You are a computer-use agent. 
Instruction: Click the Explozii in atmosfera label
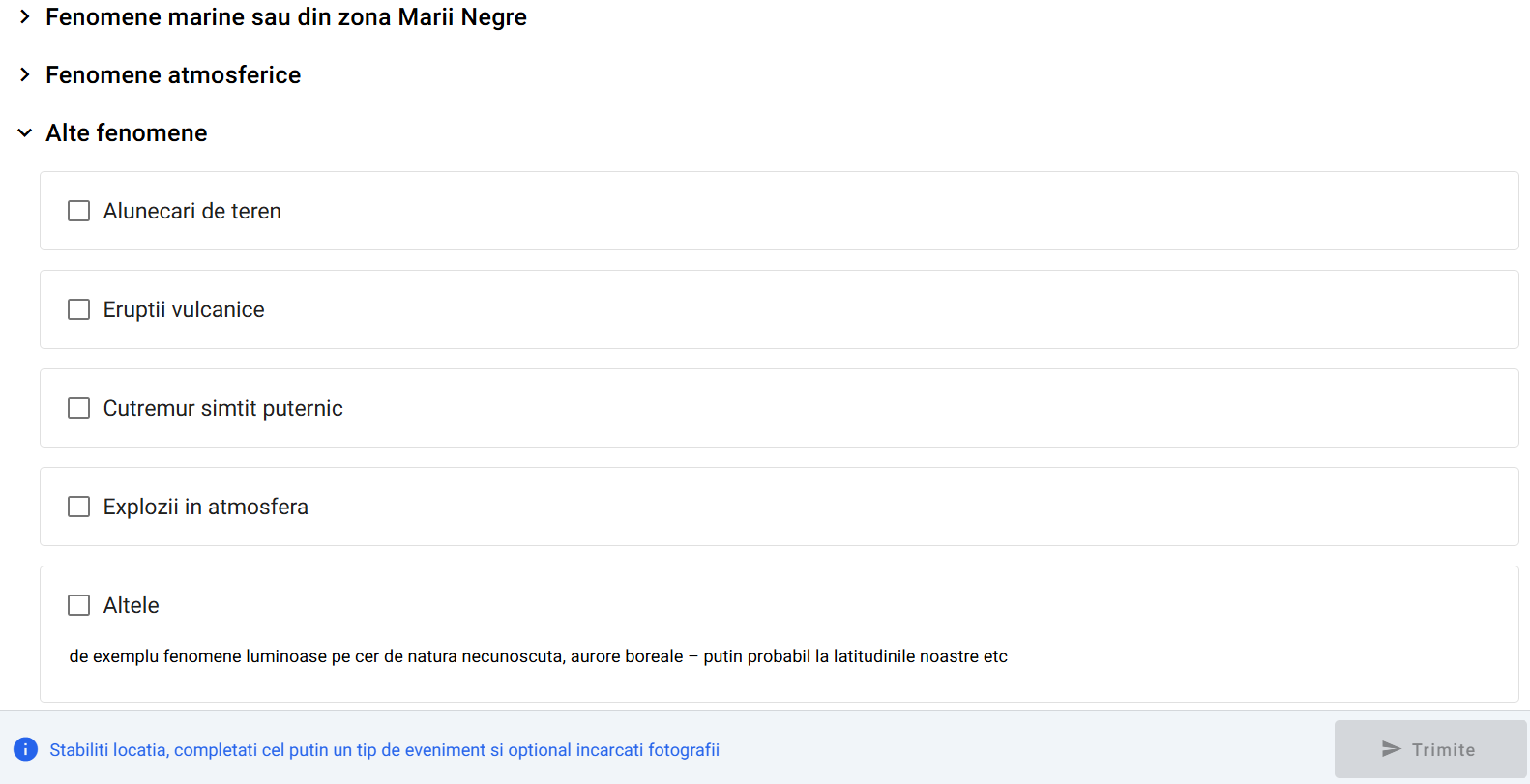(x=205, y=507)
